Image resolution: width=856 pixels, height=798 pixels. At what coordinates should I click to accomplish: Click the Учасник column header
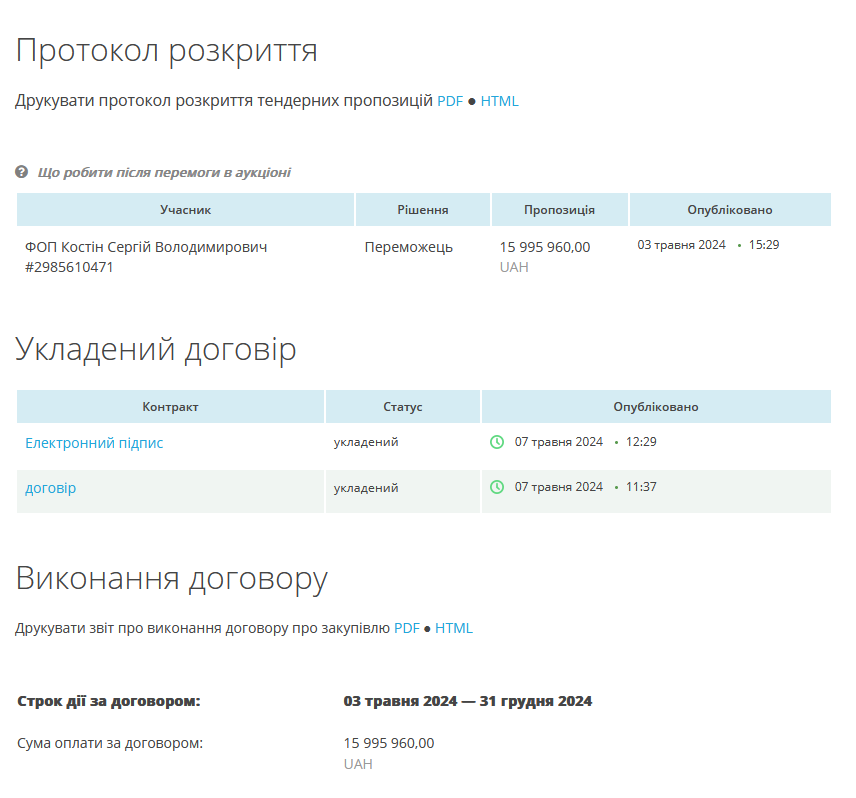pos(185,210)
